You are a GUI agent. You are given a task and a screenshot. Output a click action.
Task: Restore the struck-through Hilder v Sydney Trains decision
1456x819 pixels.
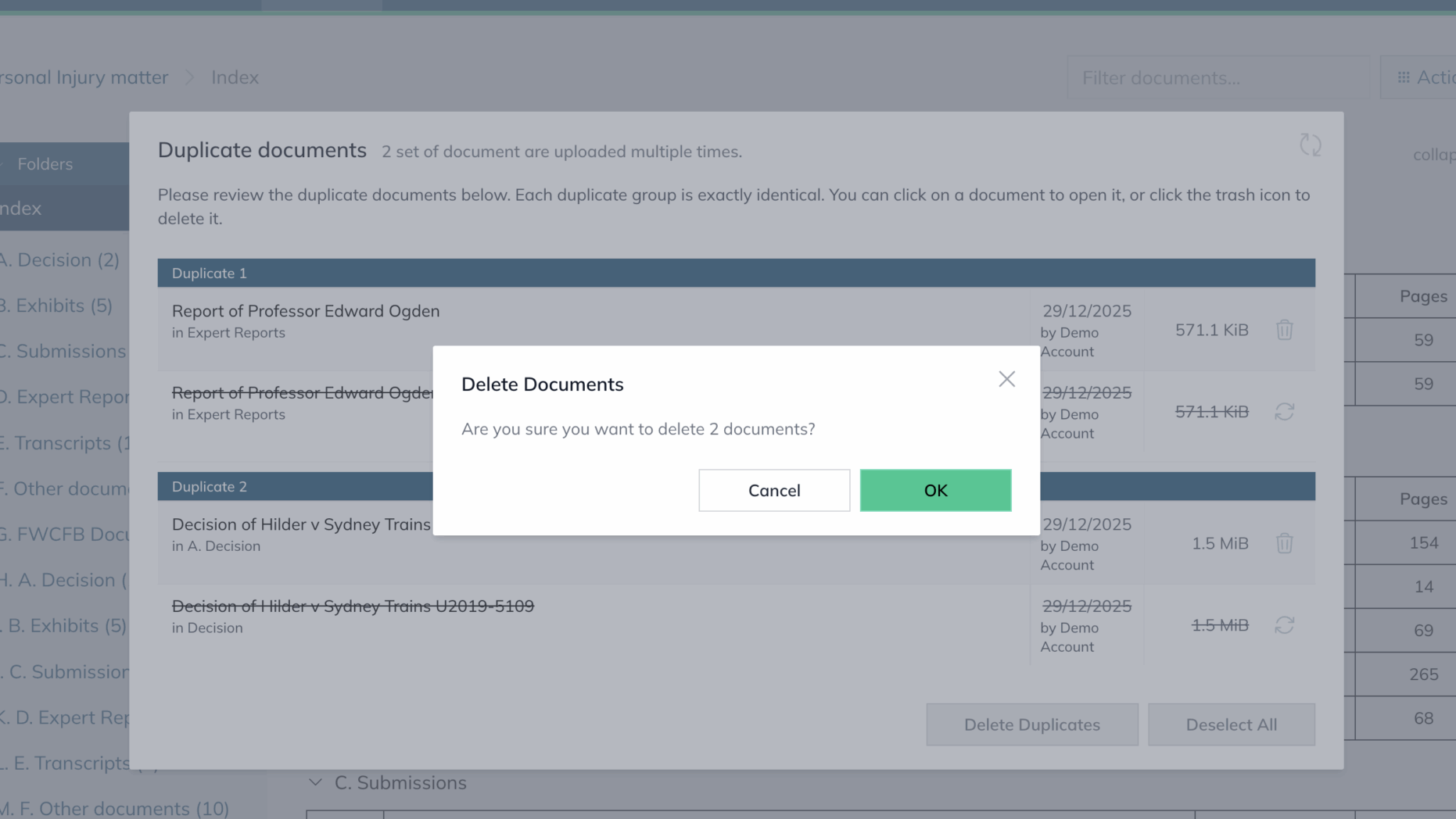pyautogui.click(x=1284, y=625)
